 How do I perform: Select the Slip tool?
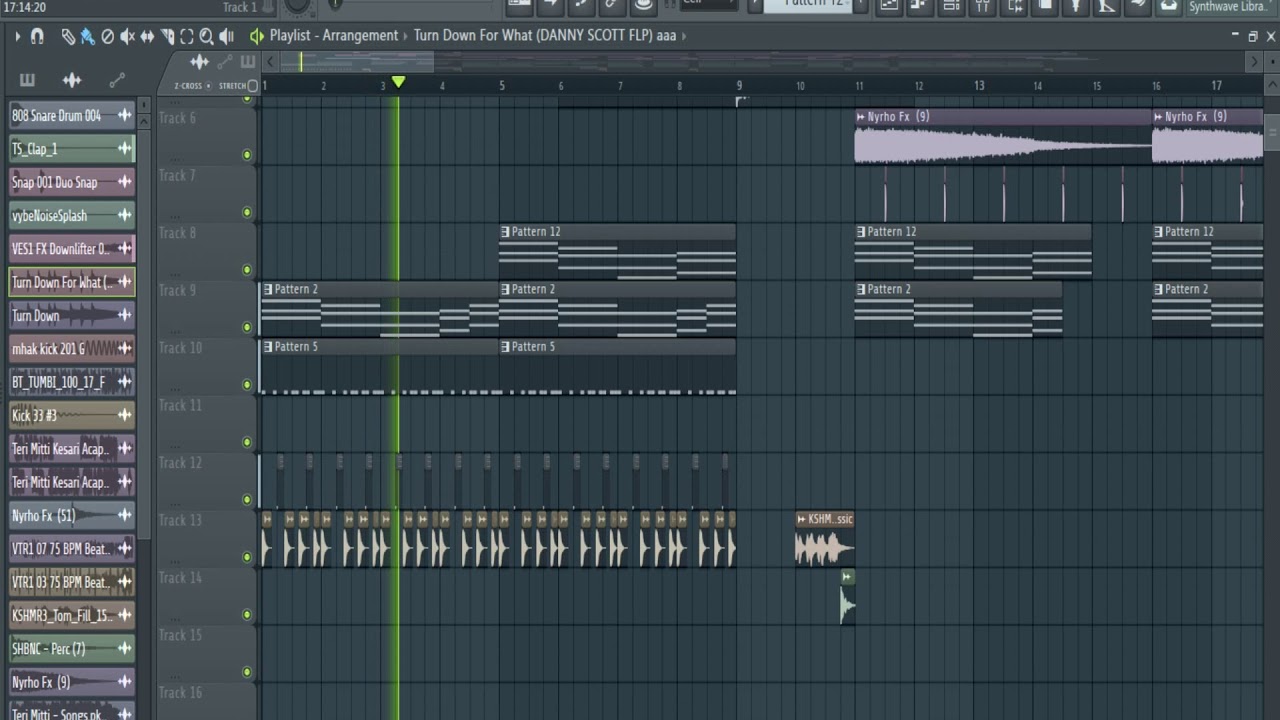(x=148, y=36)
